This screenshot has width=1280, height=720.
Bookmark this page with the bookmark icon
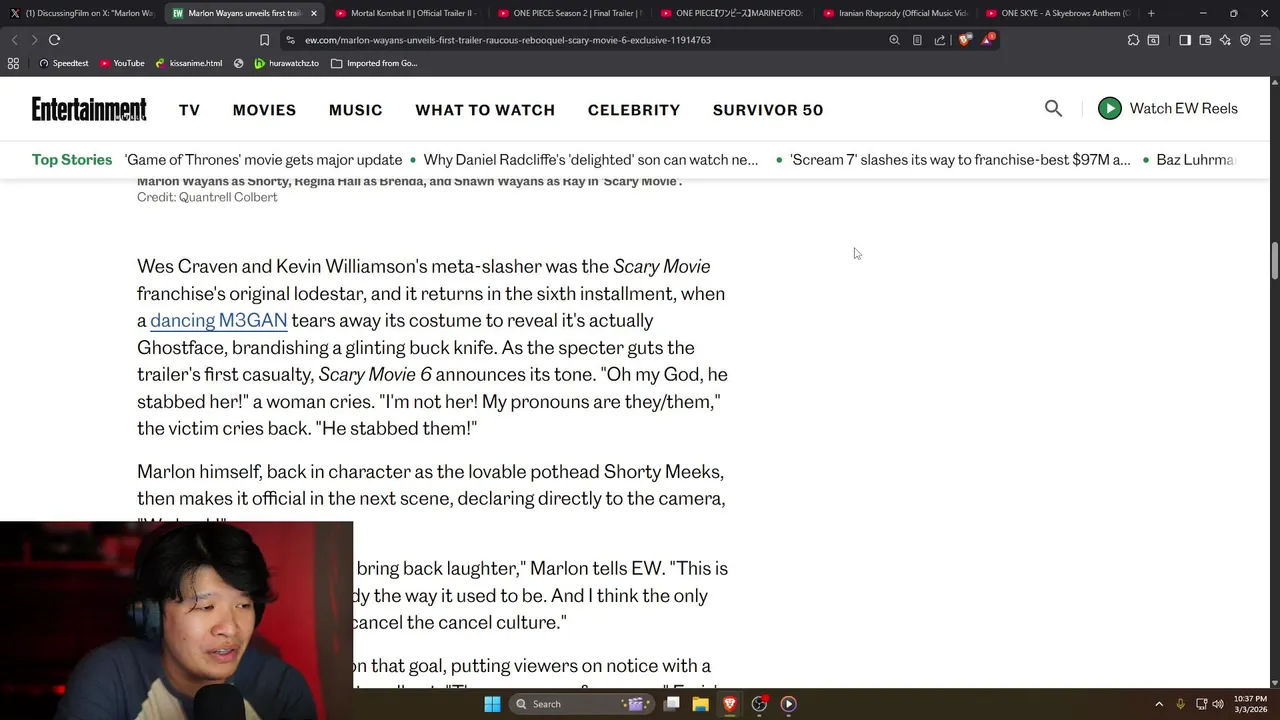click(264, 40)
